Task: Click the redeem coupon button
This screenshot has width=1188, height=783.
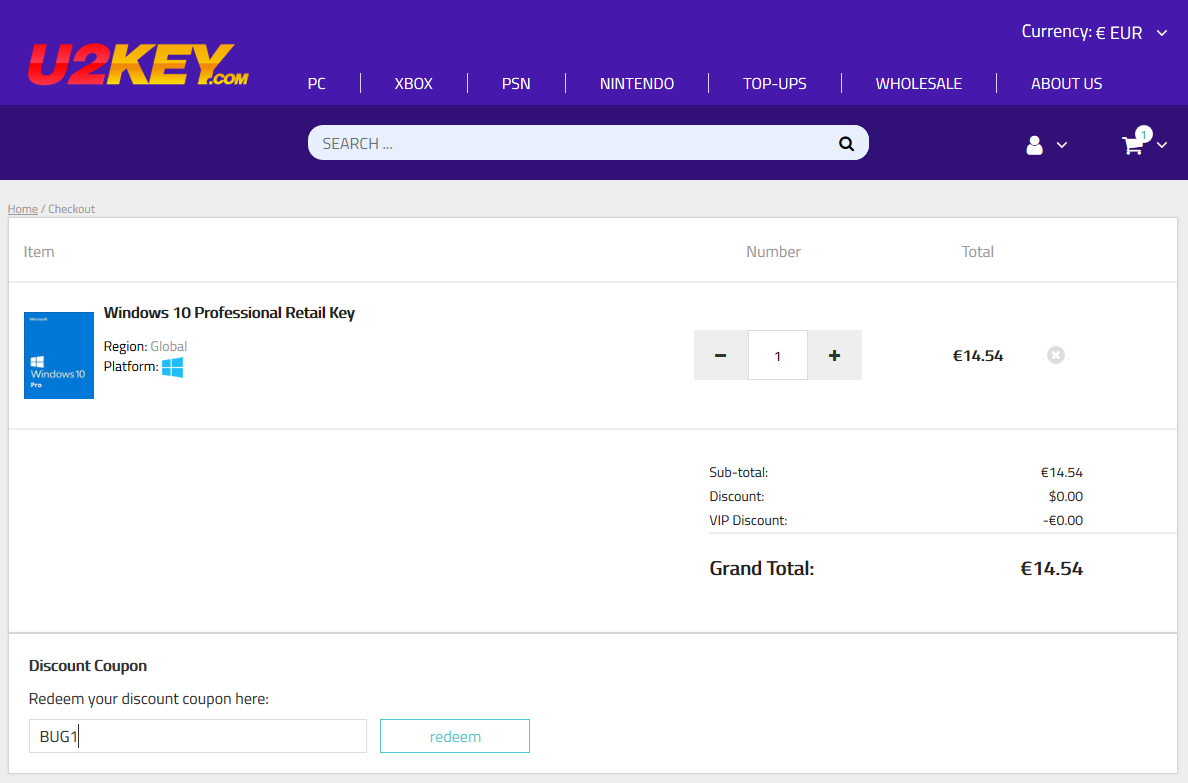Action: click(x=455, y=736)
